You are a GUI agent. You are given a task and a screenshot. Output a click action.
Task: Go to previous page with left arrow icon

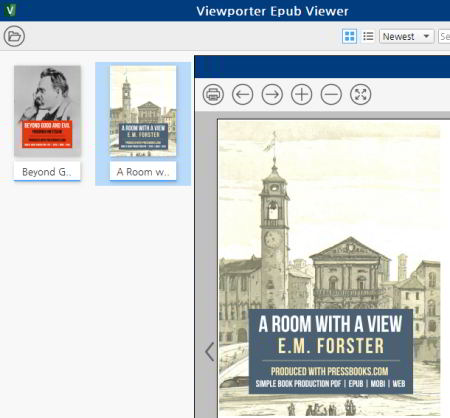click(243, 95)
